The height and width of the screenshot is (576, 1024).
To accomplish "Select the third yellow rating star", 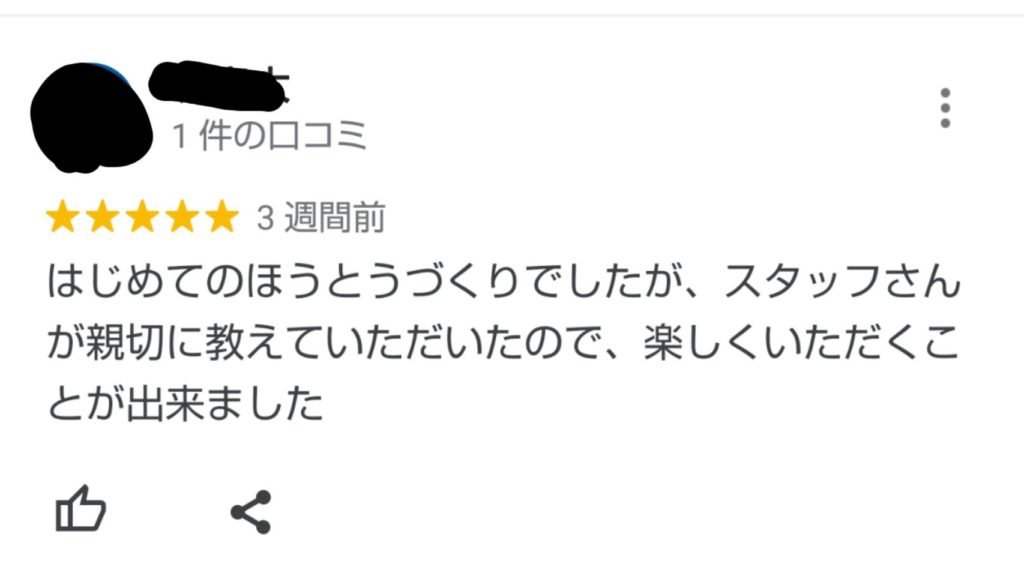I will click(x=142, y=216).
